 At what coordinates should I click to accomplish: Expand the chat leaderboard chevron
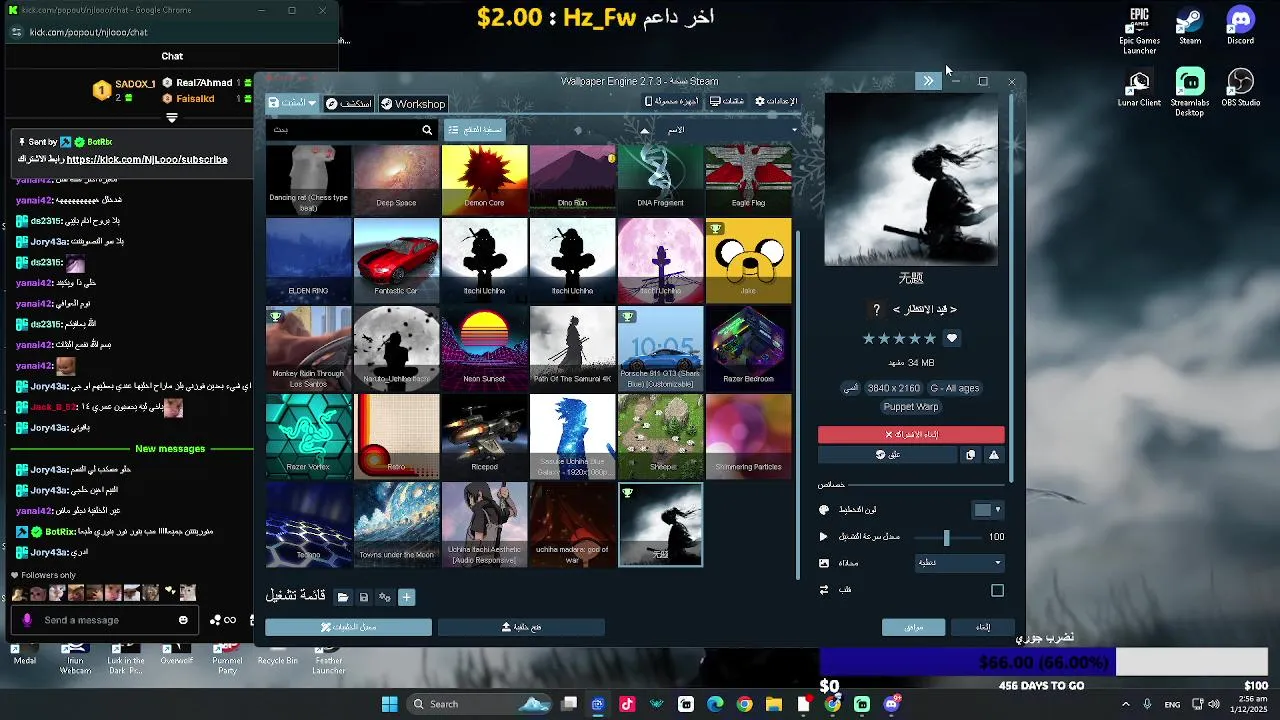172,118
